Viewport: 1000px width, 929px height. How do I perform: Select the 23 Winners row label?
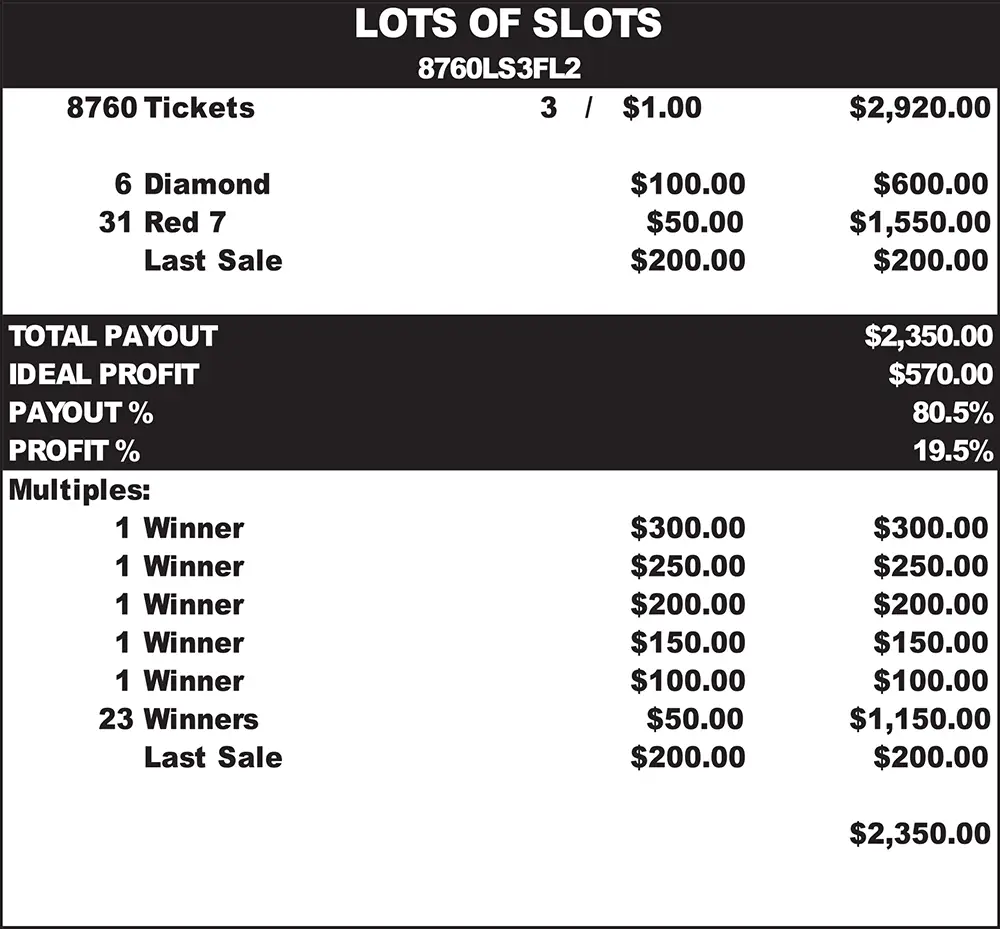[x=178, y=719]
